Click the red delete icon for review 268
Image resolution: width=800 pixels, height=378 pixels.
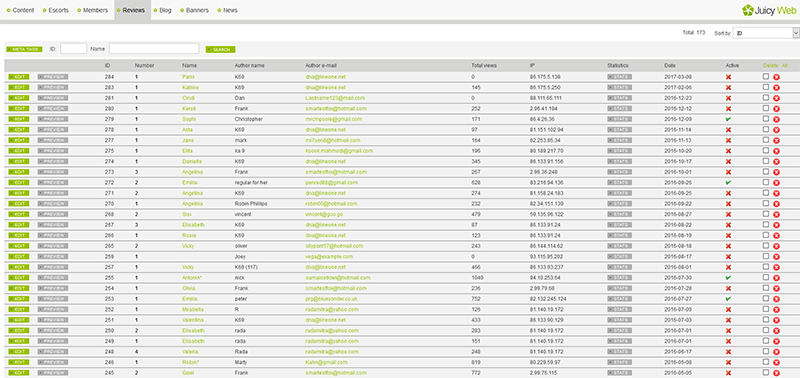click(x=777, y=214)
